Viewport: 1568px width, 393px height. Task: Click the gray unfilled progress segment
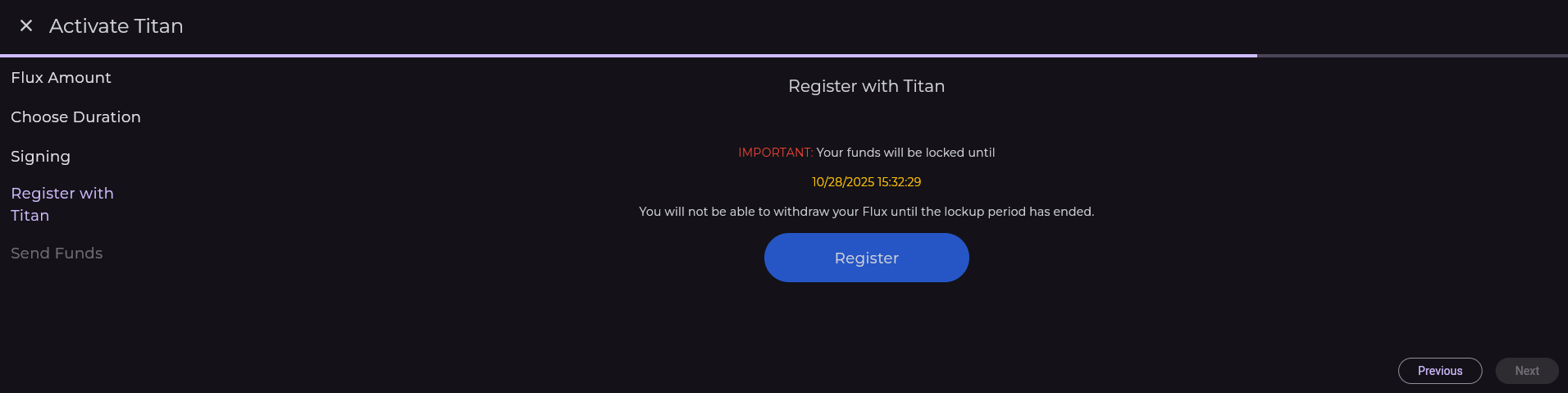[x=1411, y=56]
